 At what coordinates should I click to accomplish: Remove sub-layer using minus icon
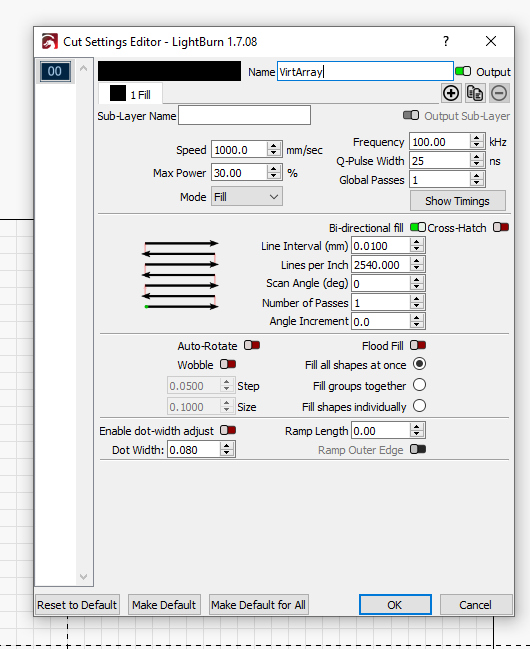pos(499,93)
